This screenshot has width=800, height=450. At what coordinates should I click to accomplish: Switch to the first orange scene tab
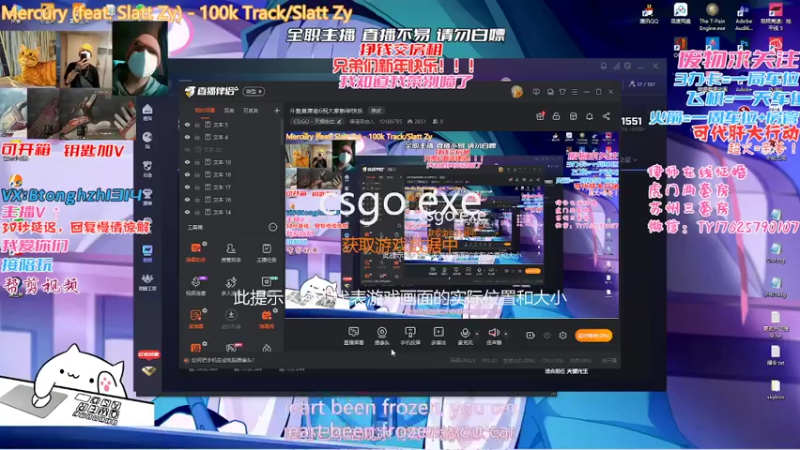(x=205, y=110)
